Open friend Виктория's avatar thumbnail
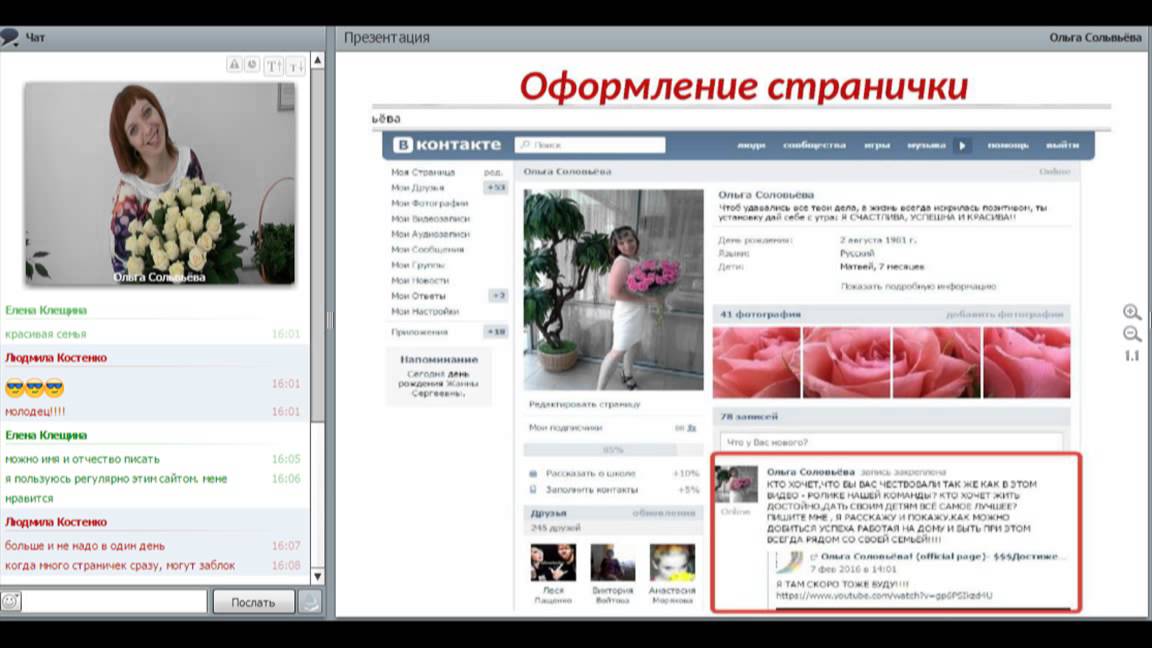Screen dimensions: 1152x648 click(x=613, y=563)
